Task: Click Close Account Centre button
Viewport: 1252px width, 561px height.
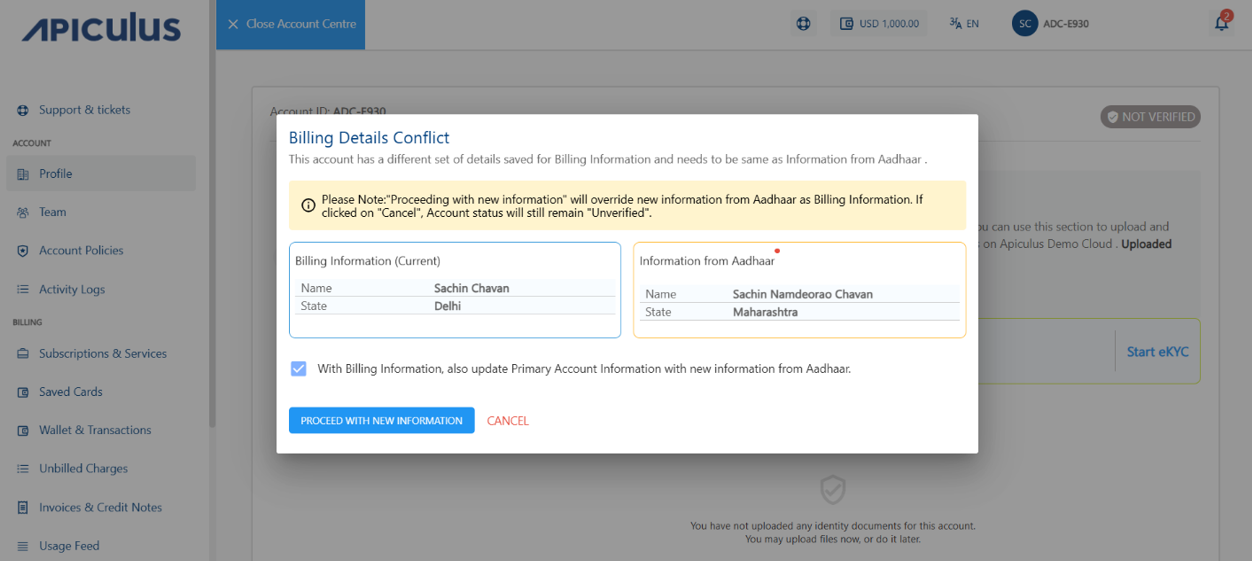Action: [x=291, y=24]
